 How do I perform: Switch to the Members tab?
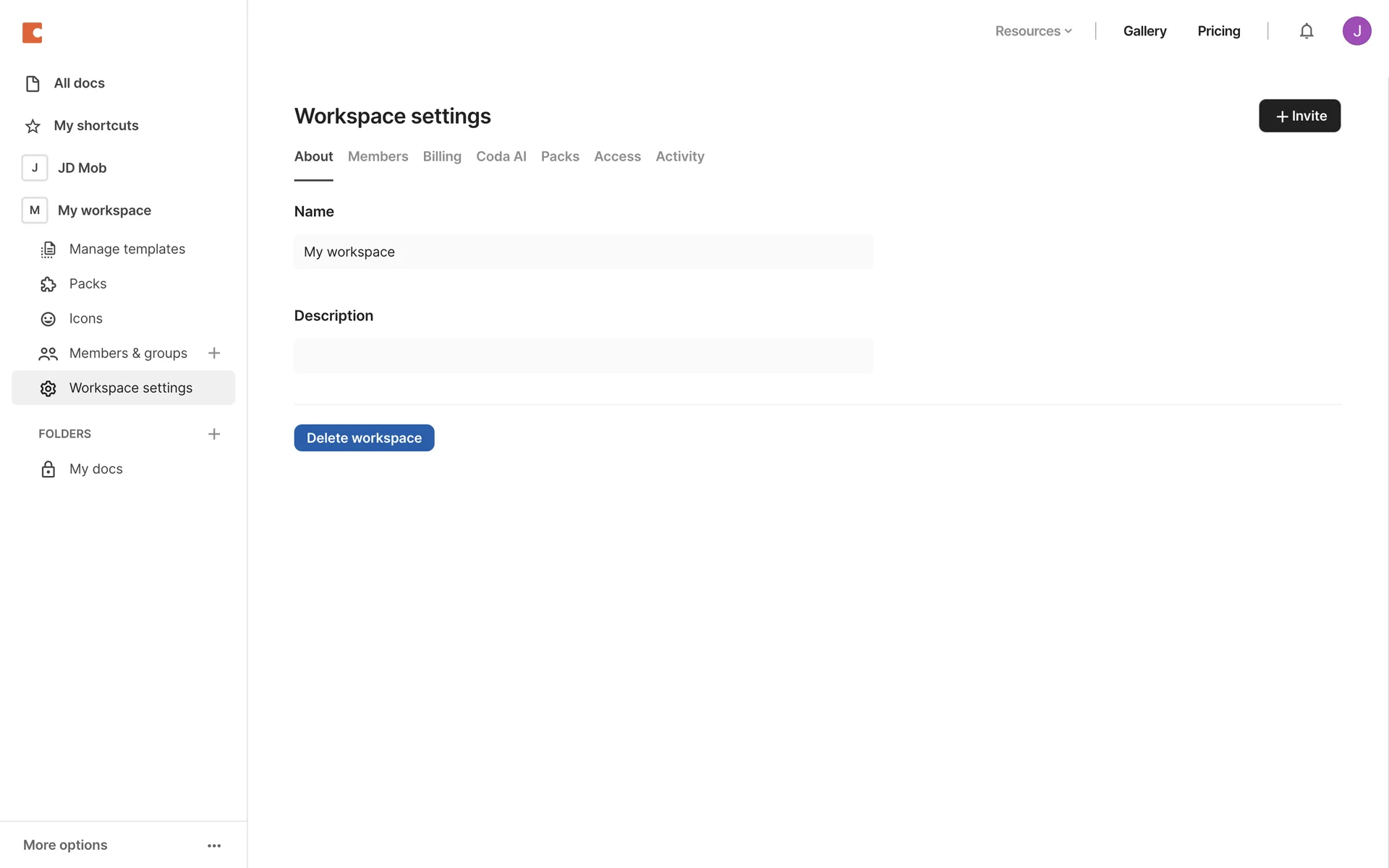click(x=378, y=156)
